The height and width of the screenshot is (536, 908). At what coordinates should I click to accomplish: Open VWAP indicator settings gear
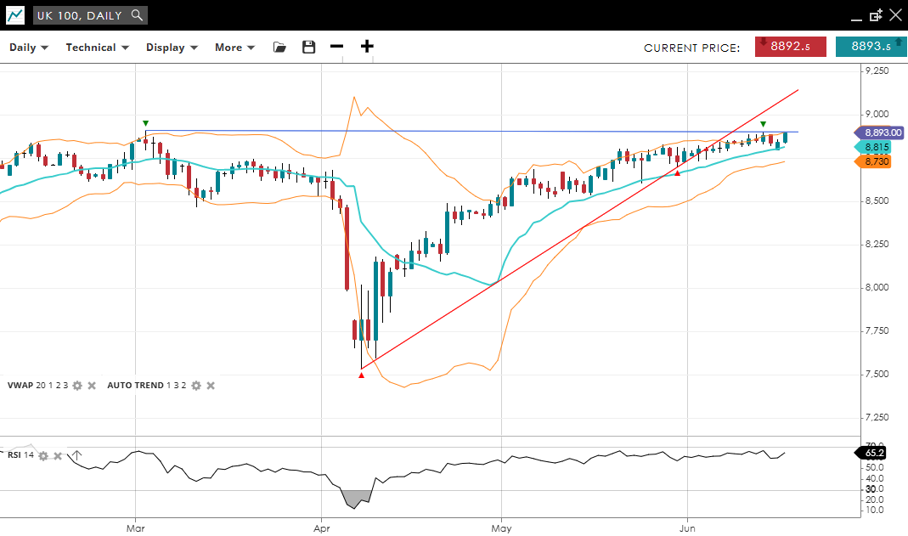[77, 385]
